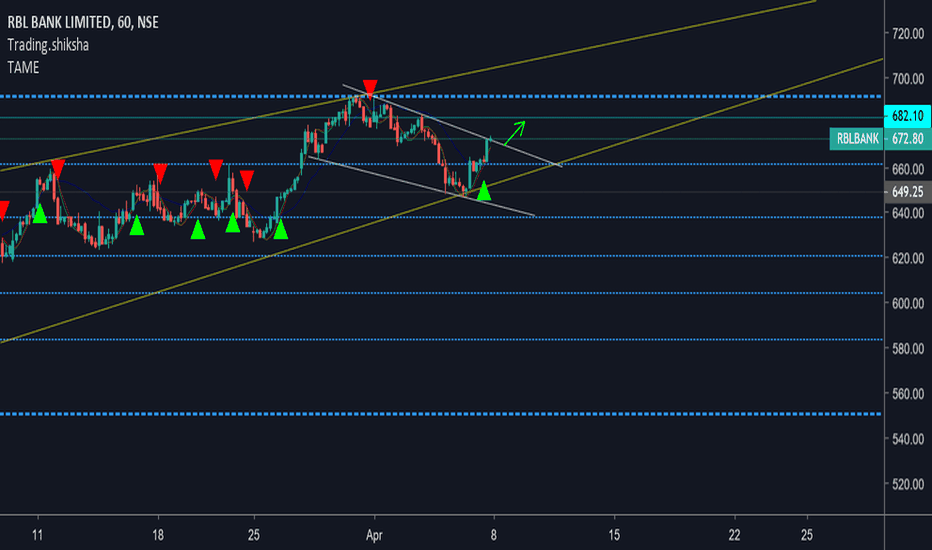Click the 25 date label following 22
This screenshot has height=550, width=932.
click(807, 536)
